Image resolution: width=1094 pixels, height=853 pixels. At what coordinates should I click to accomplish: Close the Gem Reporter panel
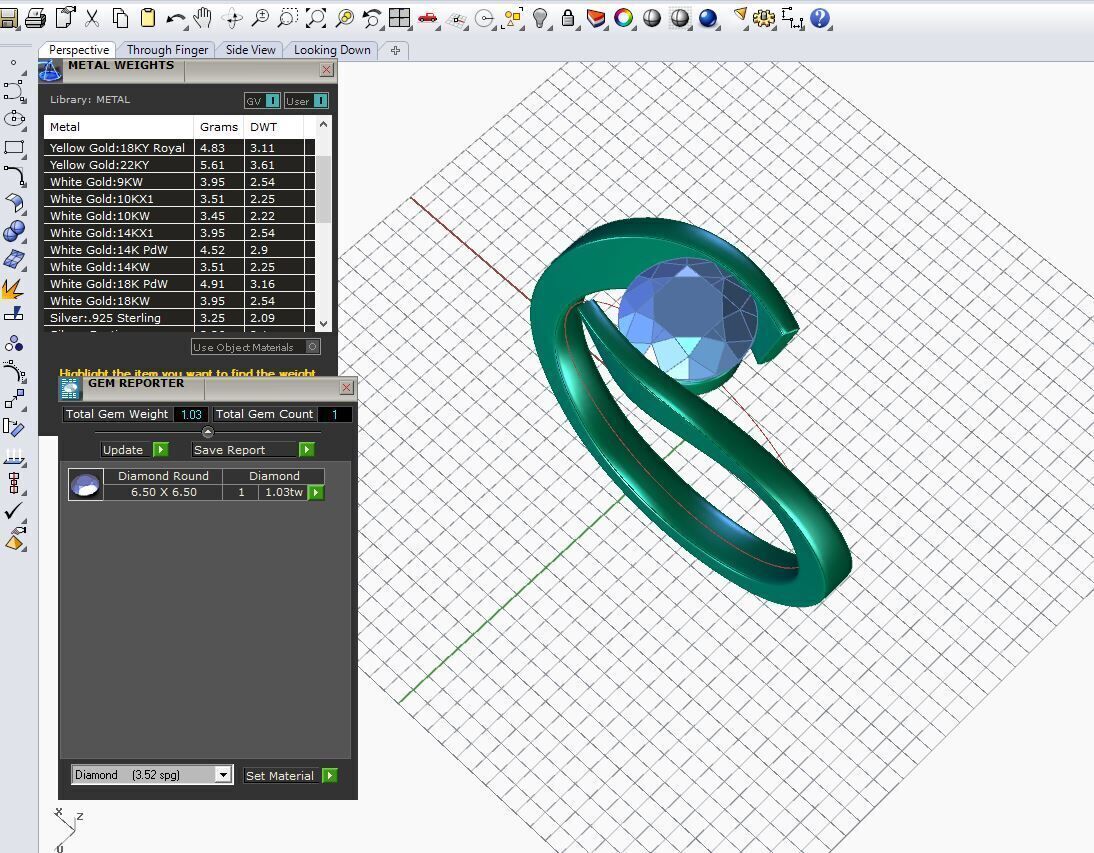347,387
